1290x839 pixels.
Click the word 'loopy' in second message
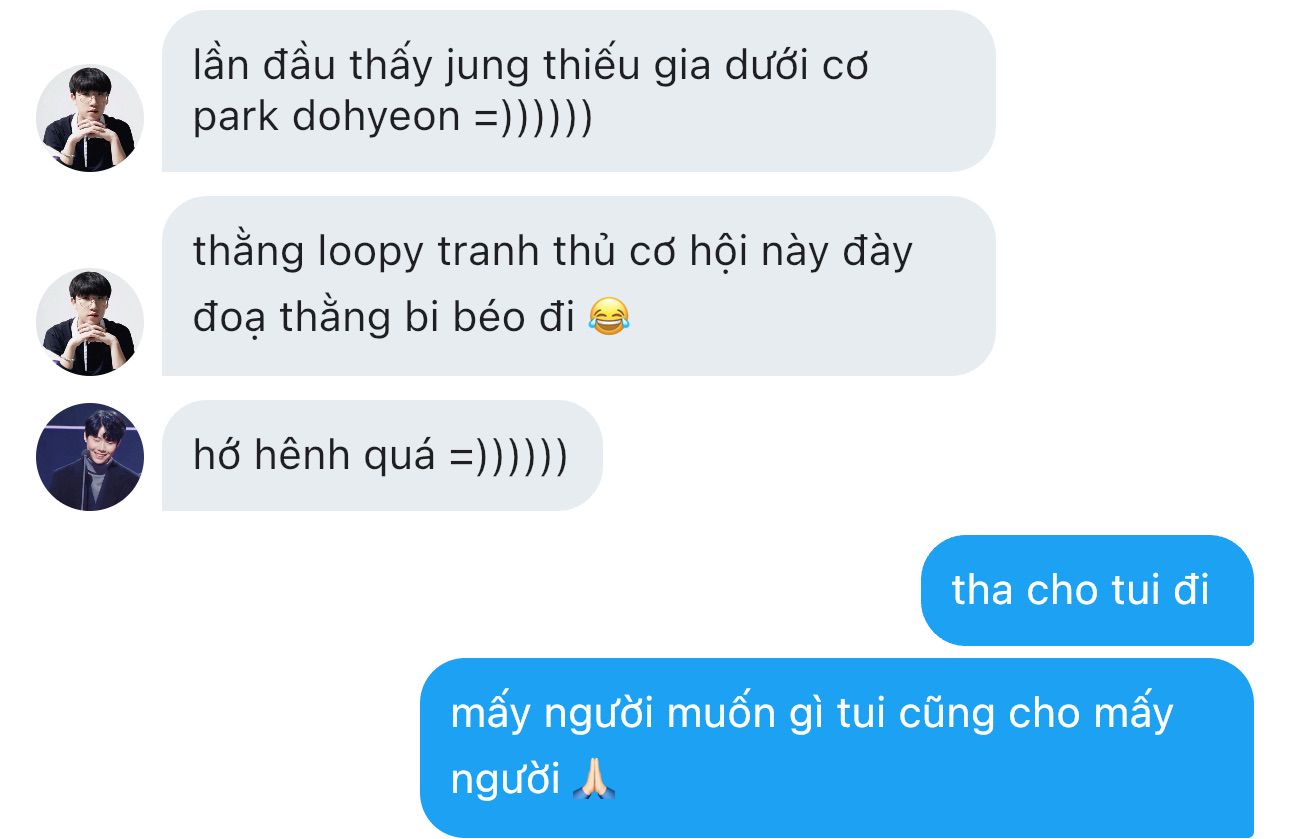372,254
